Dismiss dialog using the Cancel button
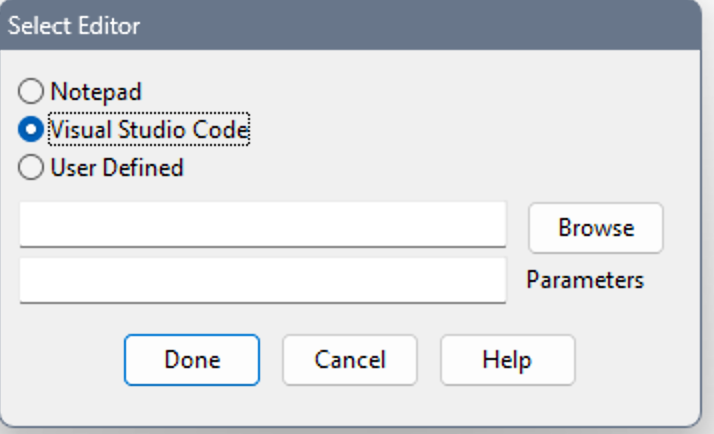Viewport: 714px width, 434px height. pos(350,360)
